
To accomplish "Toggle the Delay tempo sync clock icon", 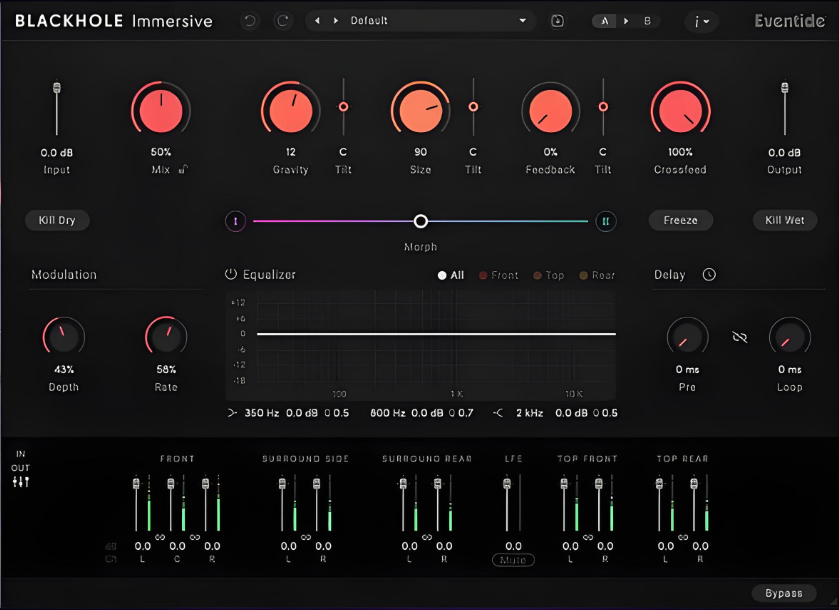I will point(709,274).
